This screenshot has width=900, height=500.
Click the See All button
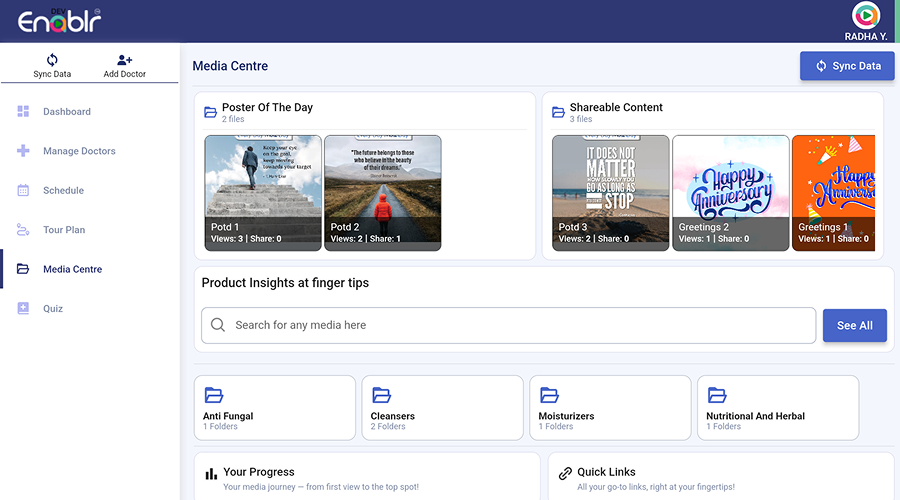coord(854,325)
